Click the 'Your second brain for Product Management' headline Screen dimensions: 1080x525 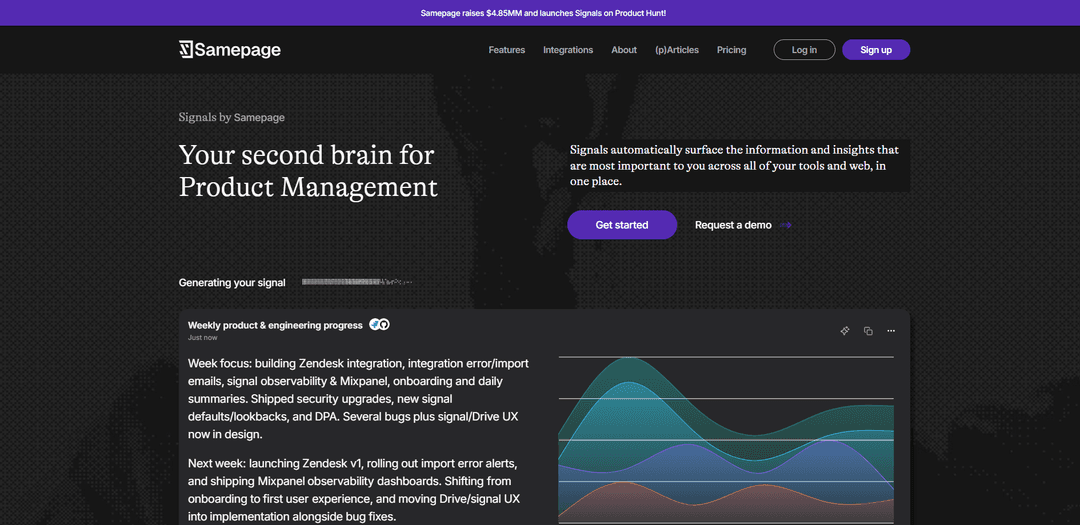click(x=308, y=171)
